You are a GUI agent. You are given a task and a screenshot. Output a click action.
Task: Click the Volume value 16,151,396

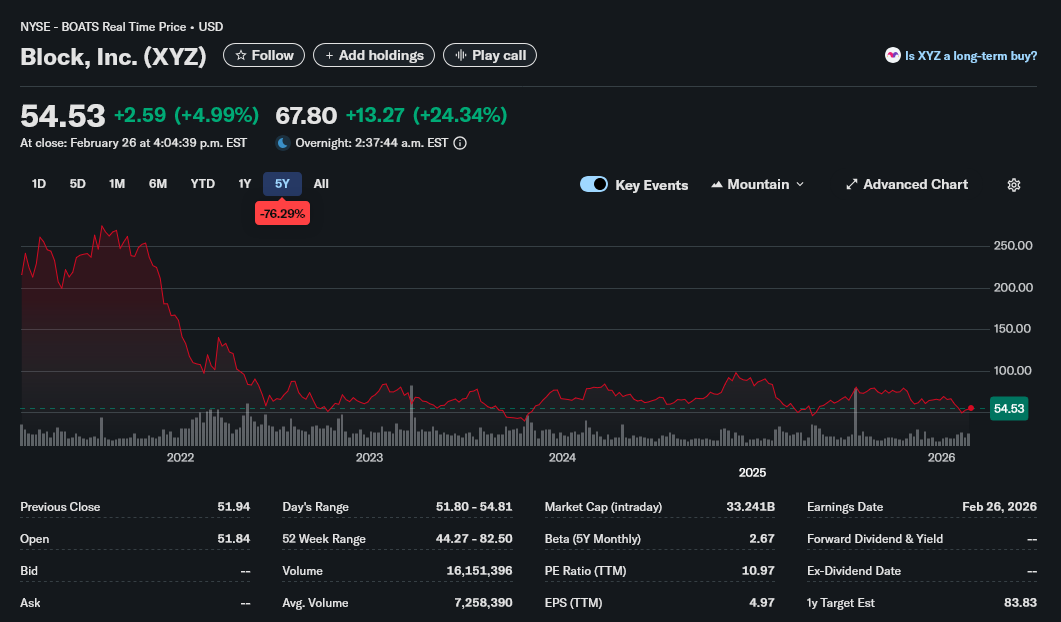point(479,571)
